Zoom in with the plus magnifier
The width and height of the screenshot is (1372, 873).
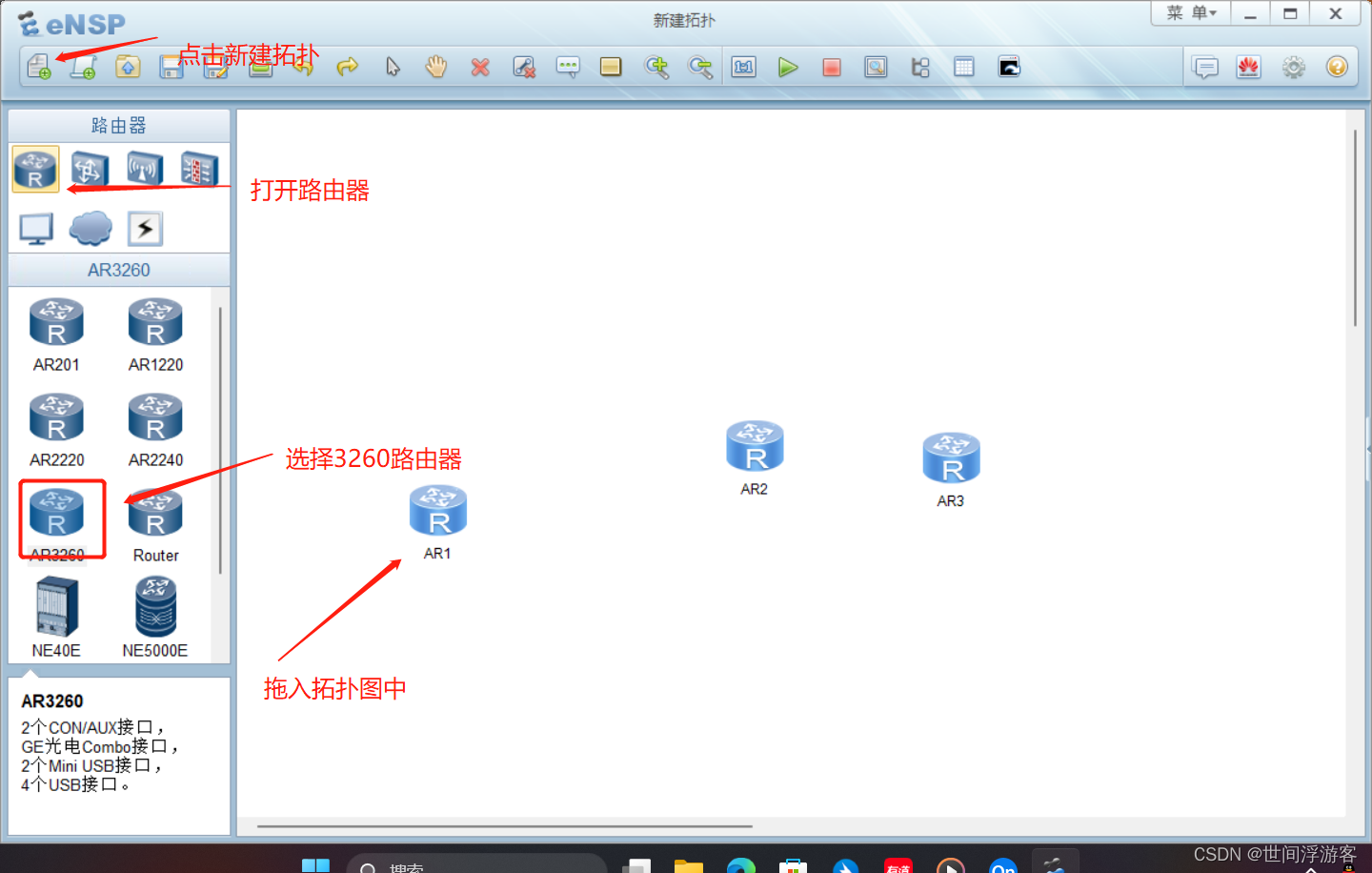pos(656,67)
